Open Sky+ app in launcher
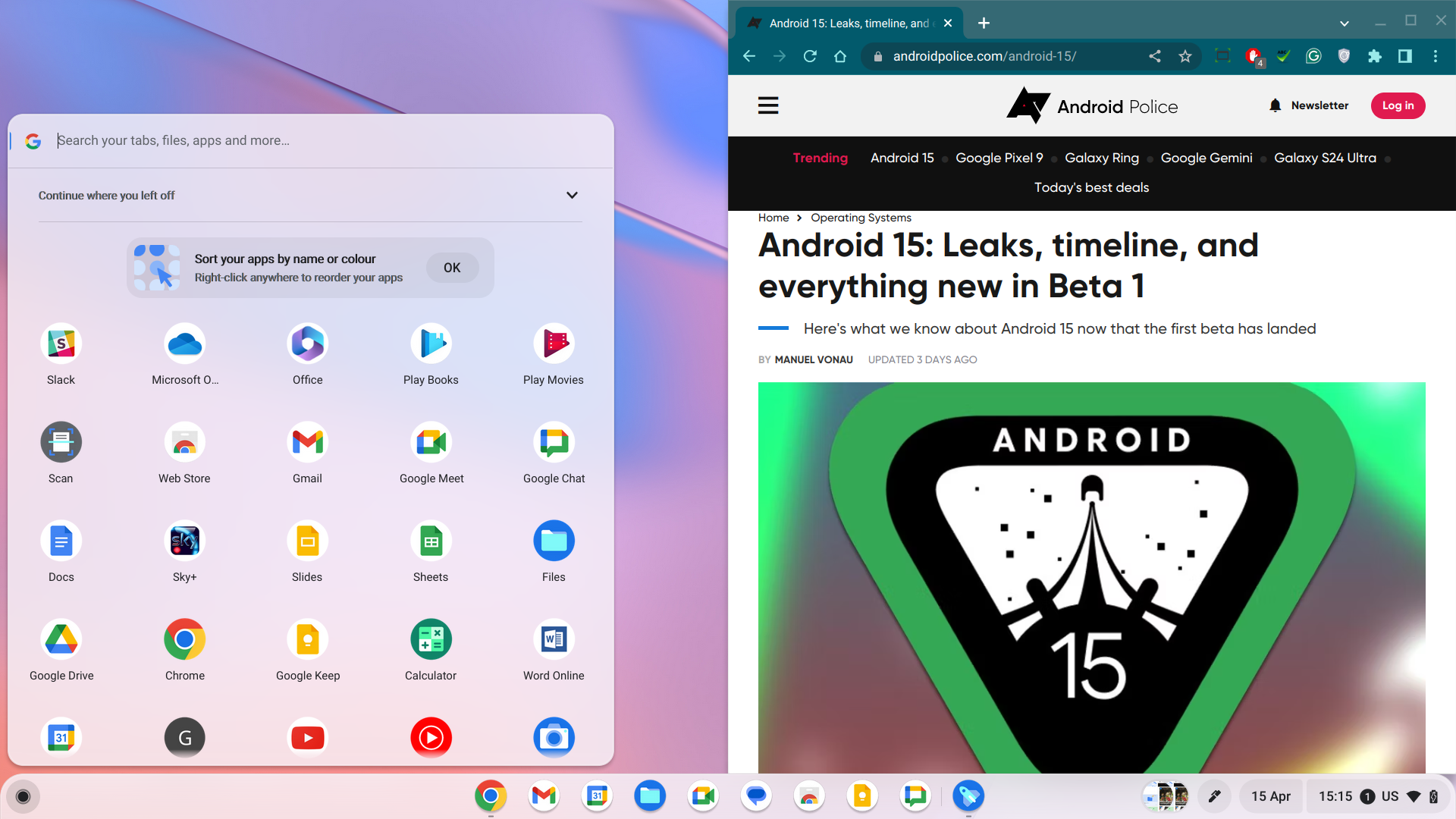The height and width of the screenshot is (819, 1456). click(184, 542)
